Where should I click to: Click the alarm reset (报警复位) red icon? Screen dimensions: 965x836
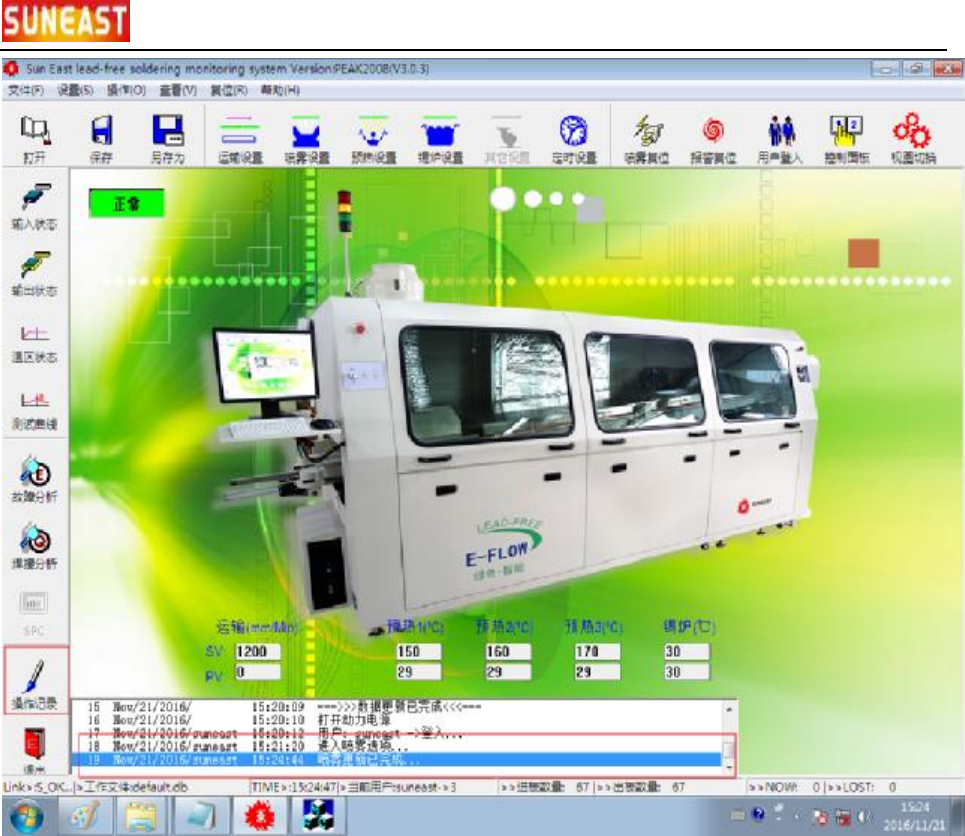point(713,139)
